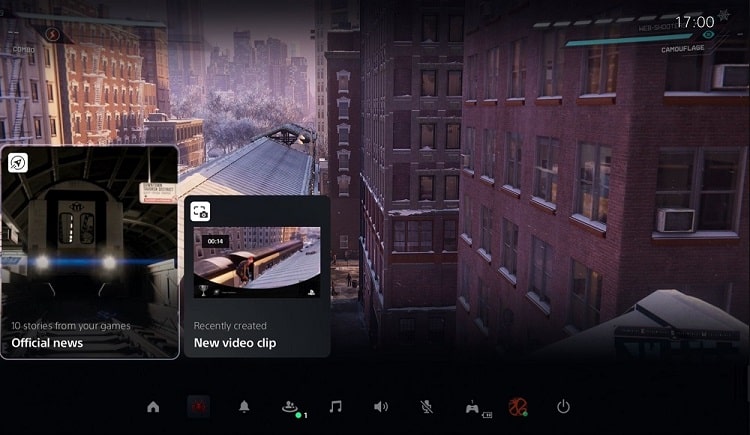
Task: Toggle the muted microphone icon
Action: 426,407
